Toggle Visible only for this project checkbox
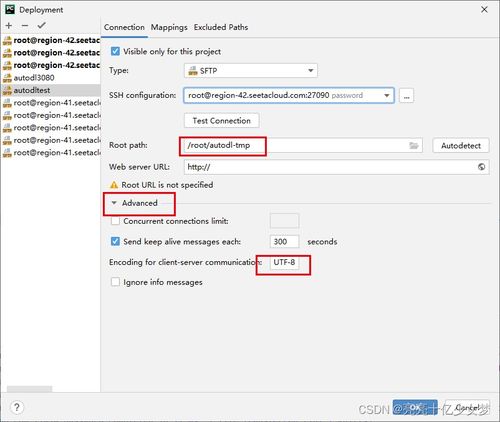 (x=115, y=52)
